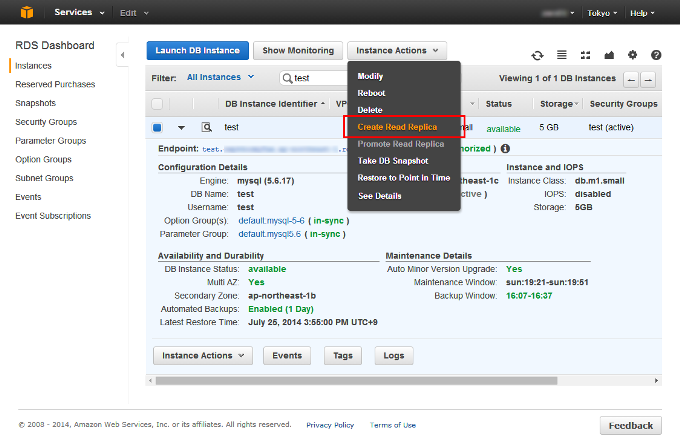The height and width of the screenshot is (440, 680).
Task: Open the account name dropdown
Action: click(558, 13)
